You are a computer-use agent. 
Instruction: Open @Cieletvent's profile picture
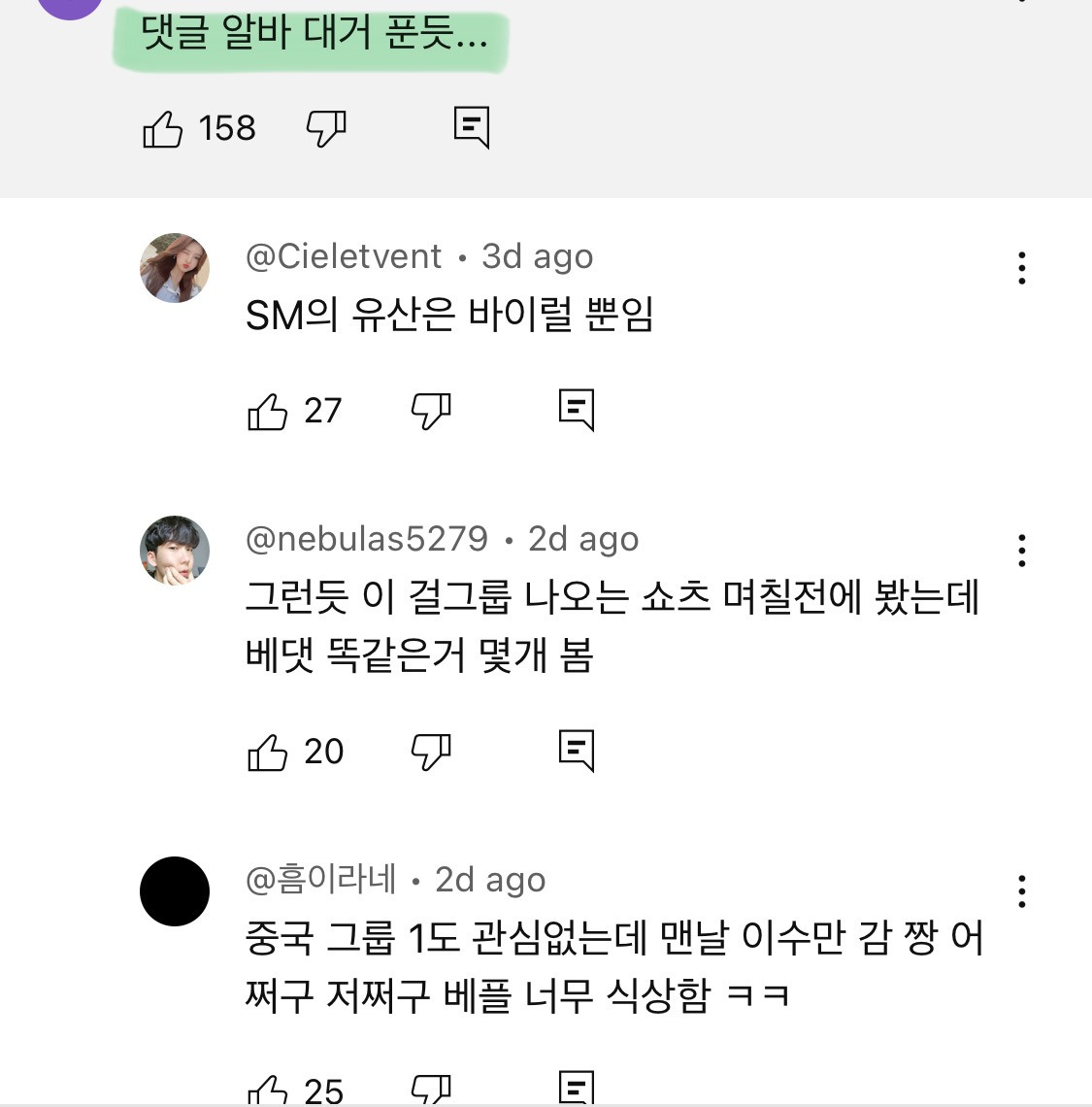(175, 268)
